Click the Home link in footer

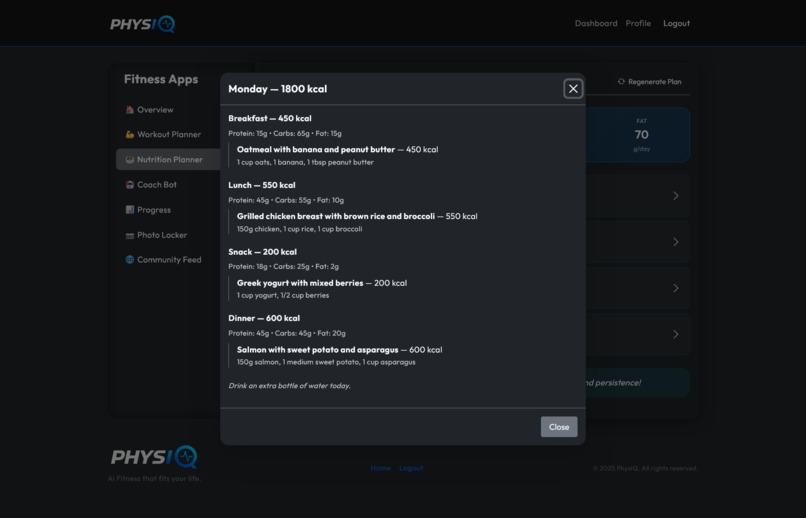coord(380,468)
